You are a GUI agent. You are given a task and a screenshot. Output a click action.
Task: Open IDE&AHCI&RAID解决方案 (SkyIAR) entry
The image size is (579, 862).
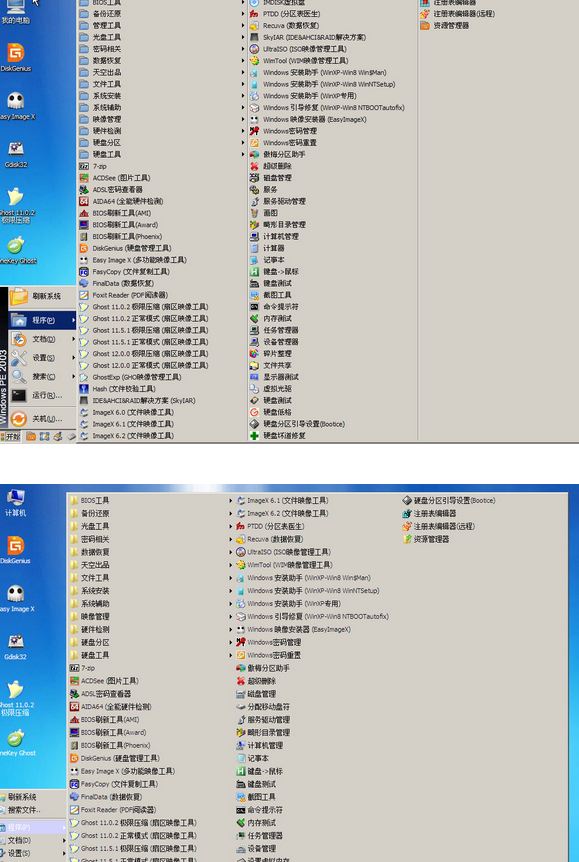tap(137, 401)
